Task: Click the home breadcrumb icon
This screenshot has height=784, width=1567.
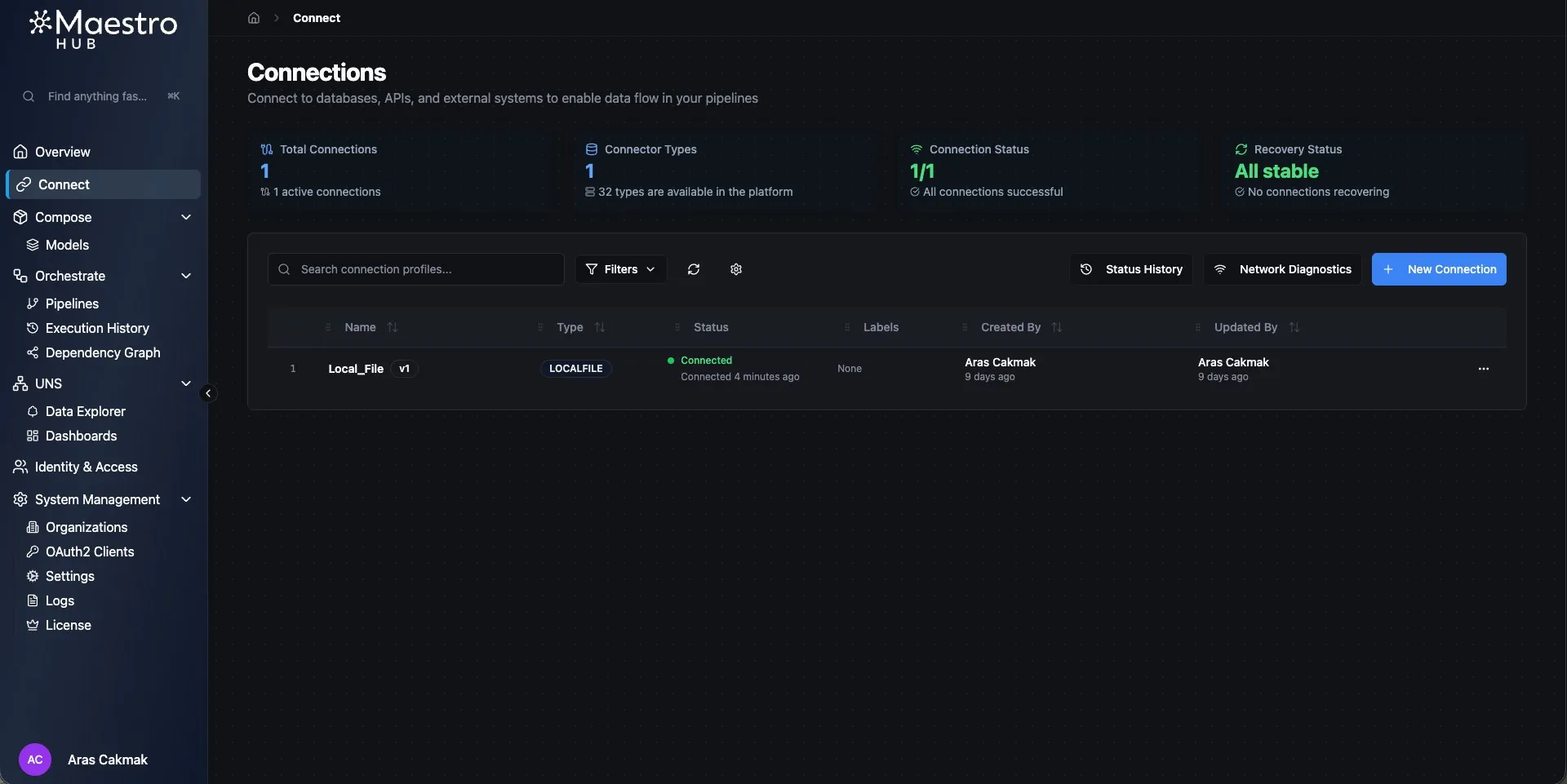Action: [254, 18]
